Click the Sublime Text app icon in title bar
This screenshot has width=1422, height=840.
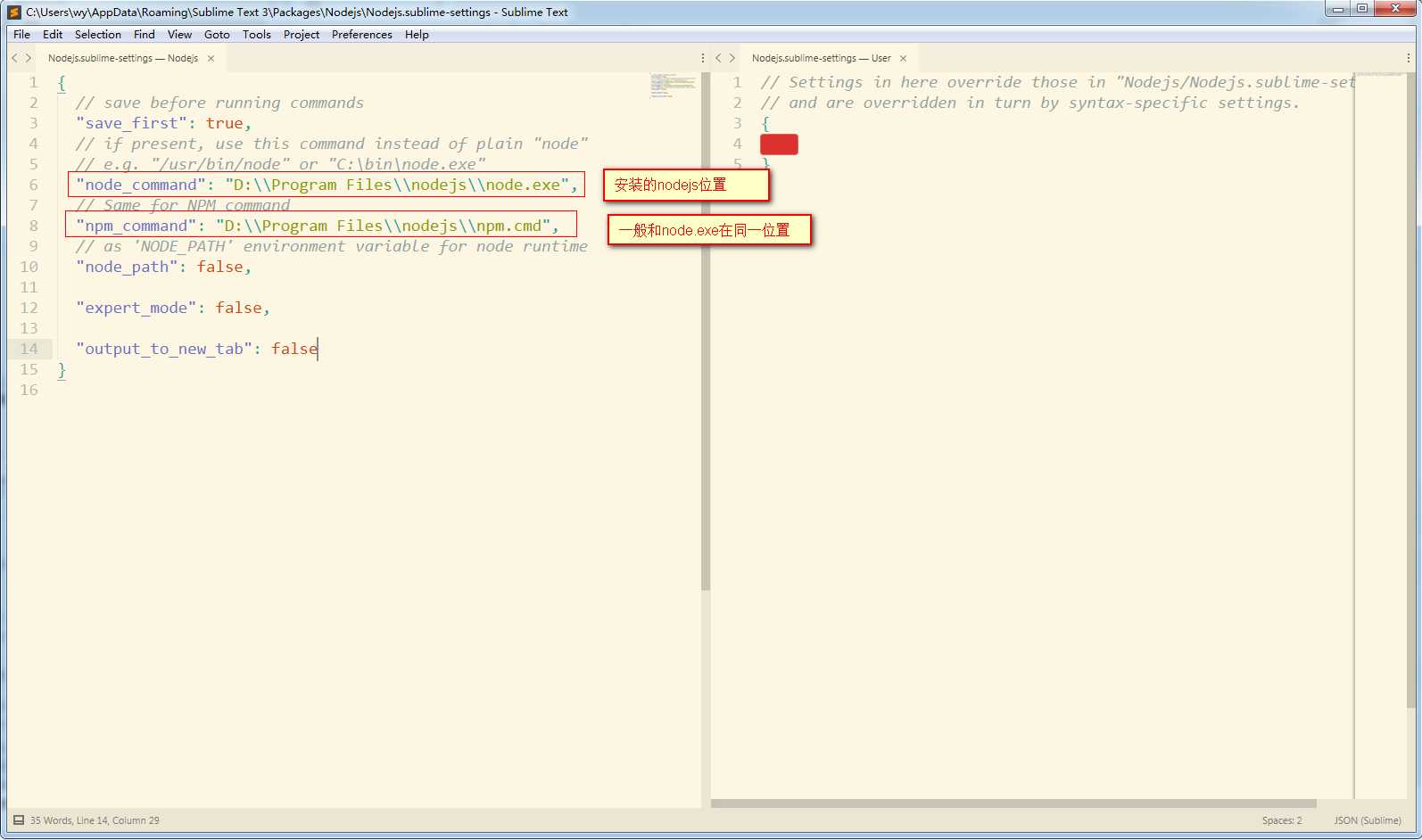[x=14, y=12]
